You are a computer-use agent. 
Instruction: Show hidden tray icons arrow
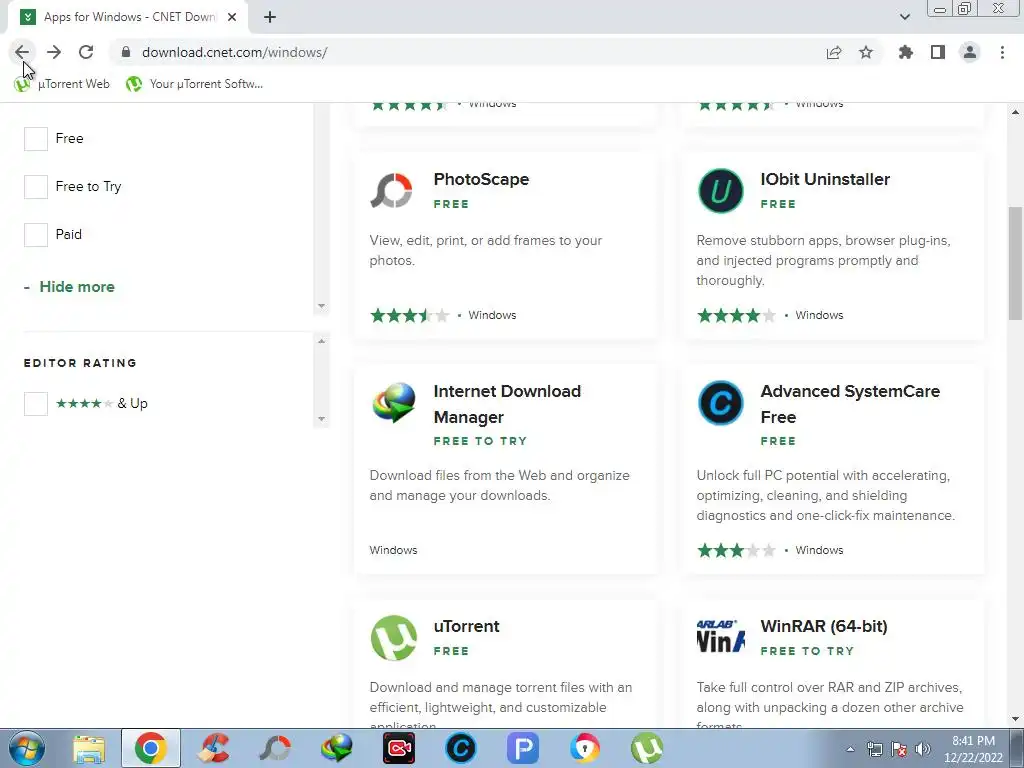(x=850, y=749)
